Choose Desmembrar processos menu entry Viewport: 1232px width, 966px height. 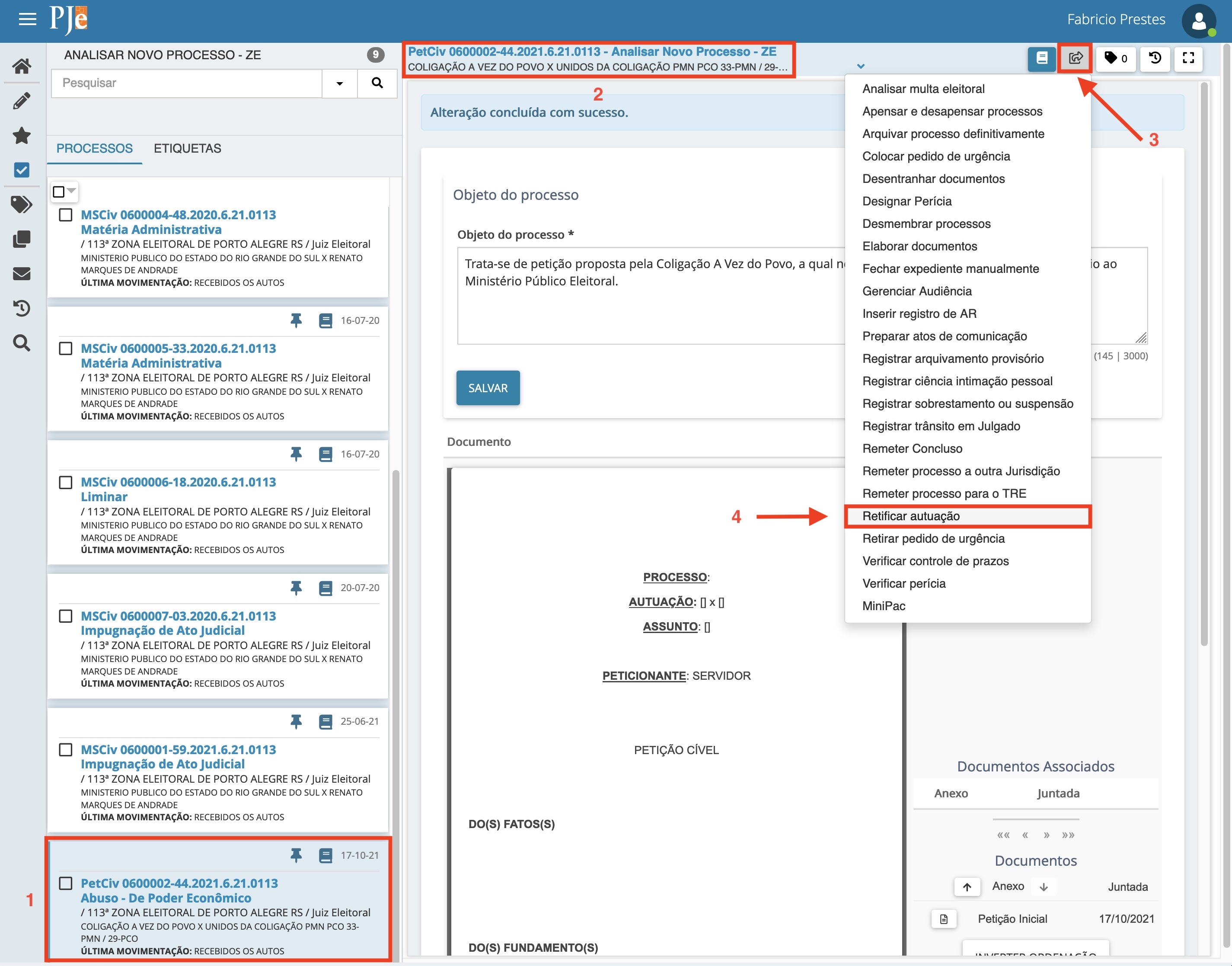pos(967,224)
